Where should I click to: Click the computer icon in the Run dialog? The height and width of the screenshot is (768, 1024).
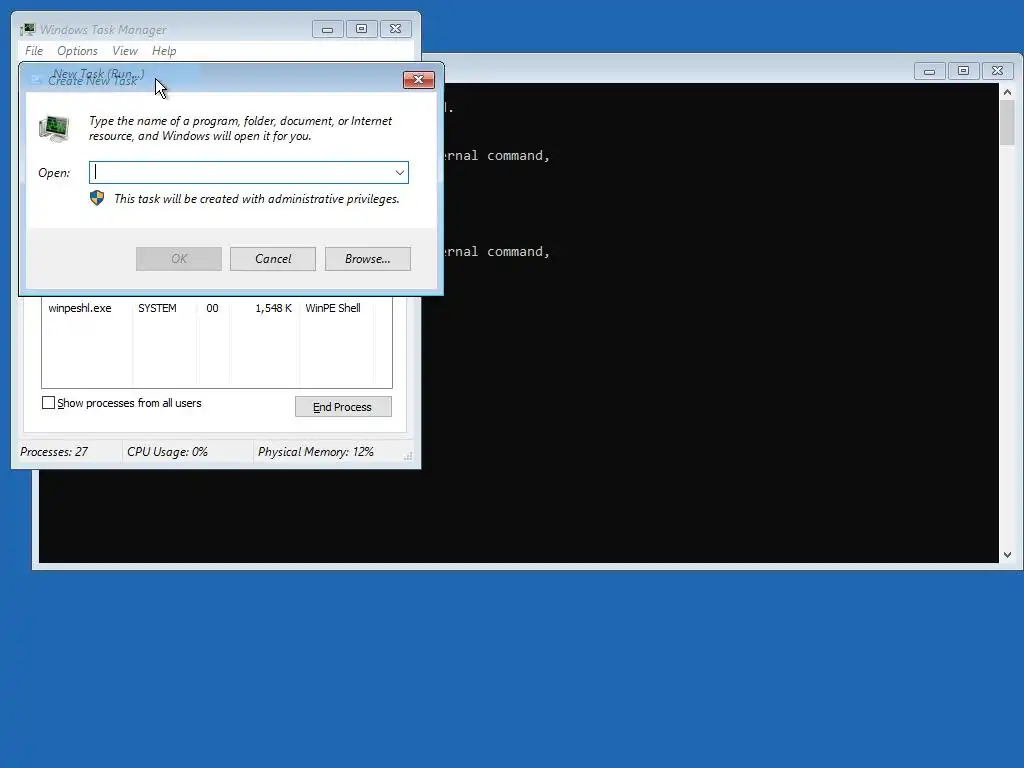click(x=54, y=128)
